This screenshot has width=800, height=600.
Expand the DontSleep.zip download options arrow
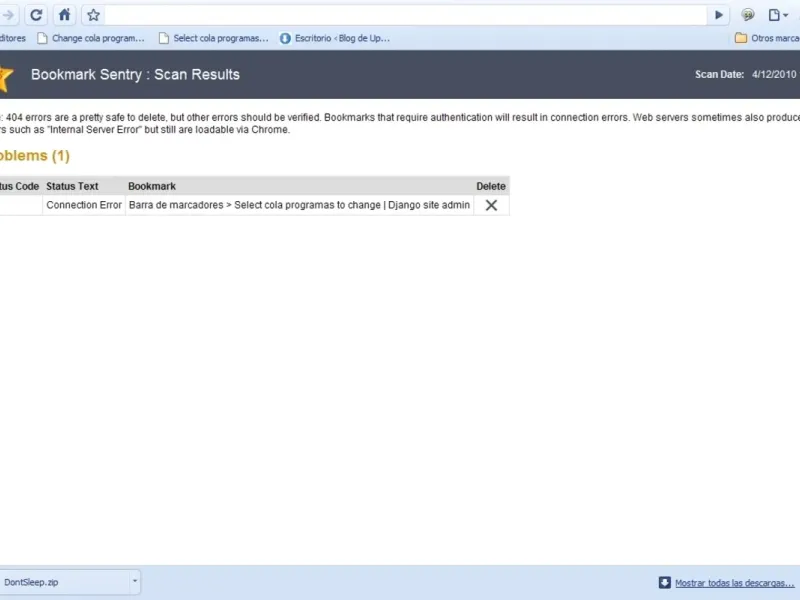click(135, 581)
